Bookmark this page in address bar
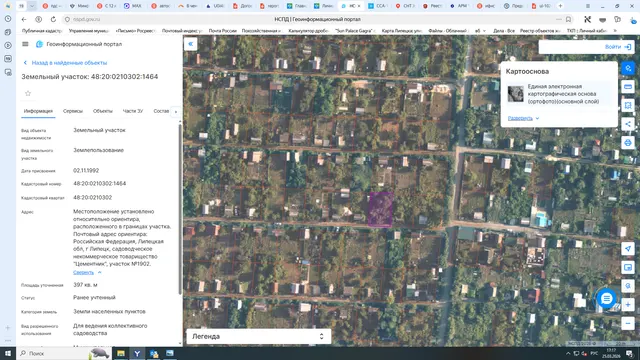 [568, 19]
